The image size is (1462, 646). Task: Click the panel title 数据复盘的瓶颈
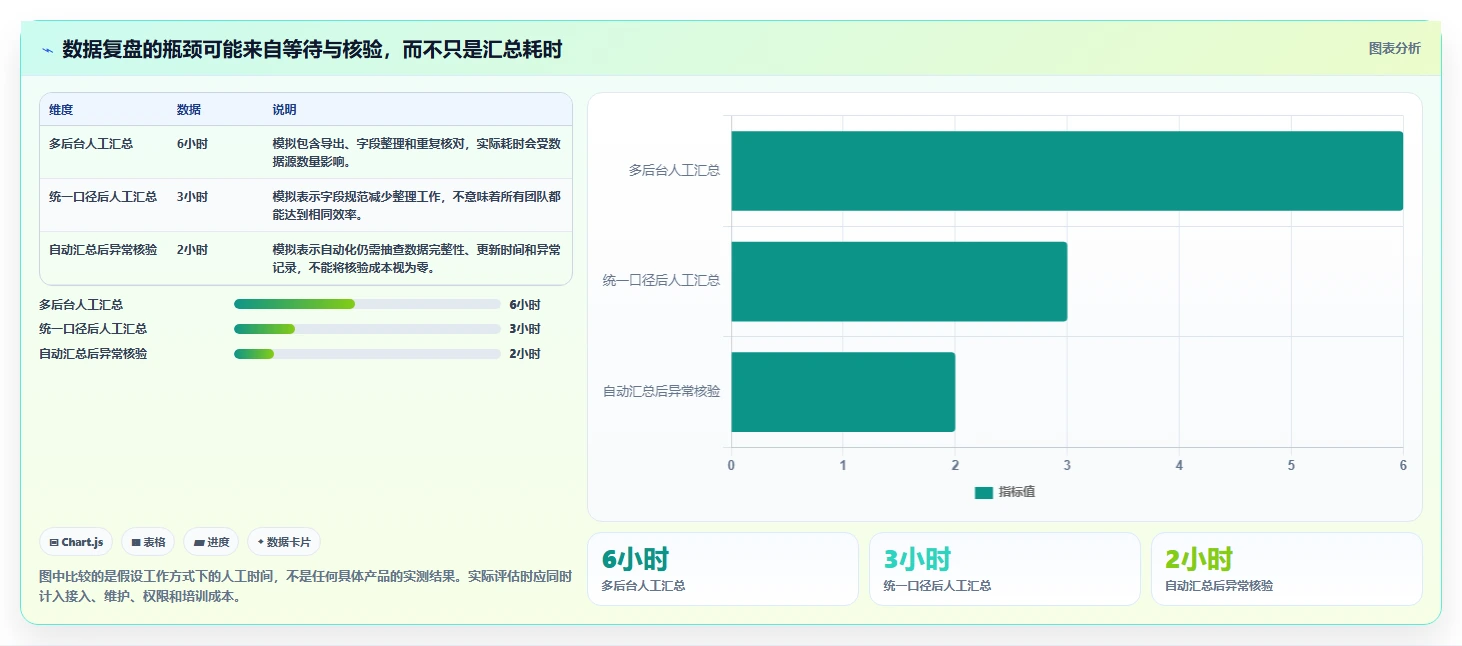coord(312,49)
